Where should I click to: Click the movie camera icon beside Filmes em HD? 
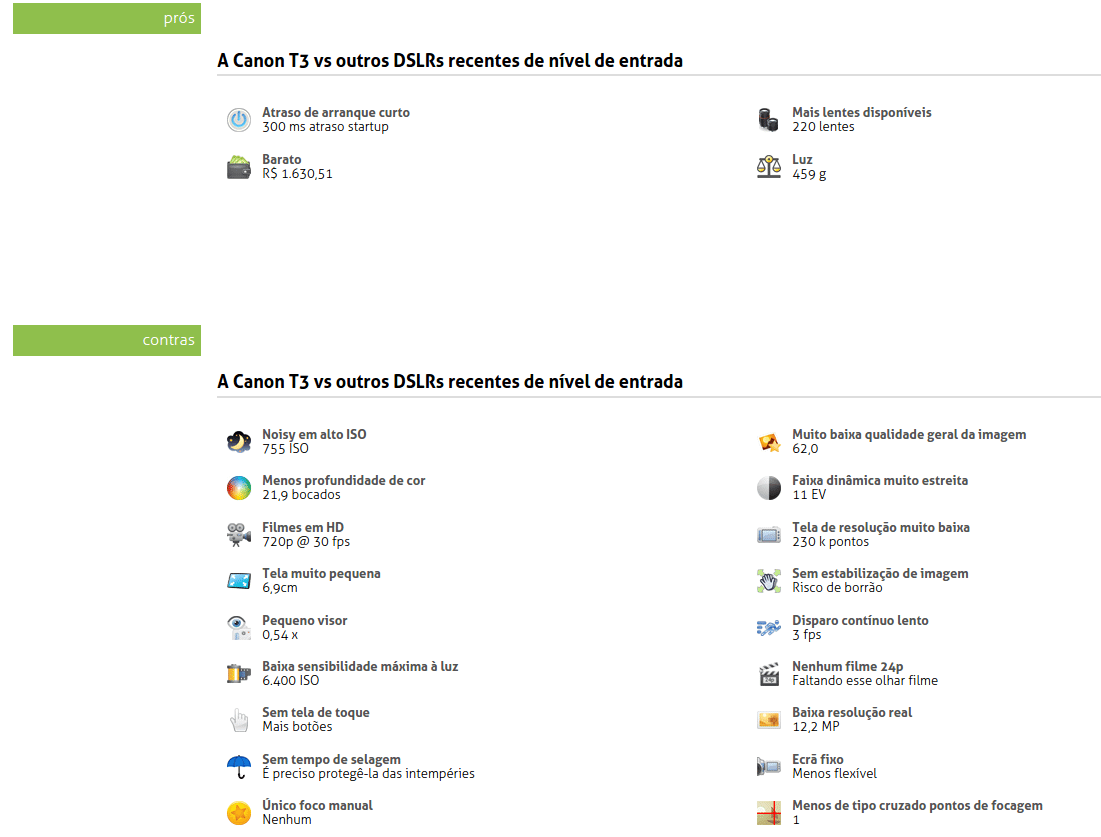click(239, 534)
